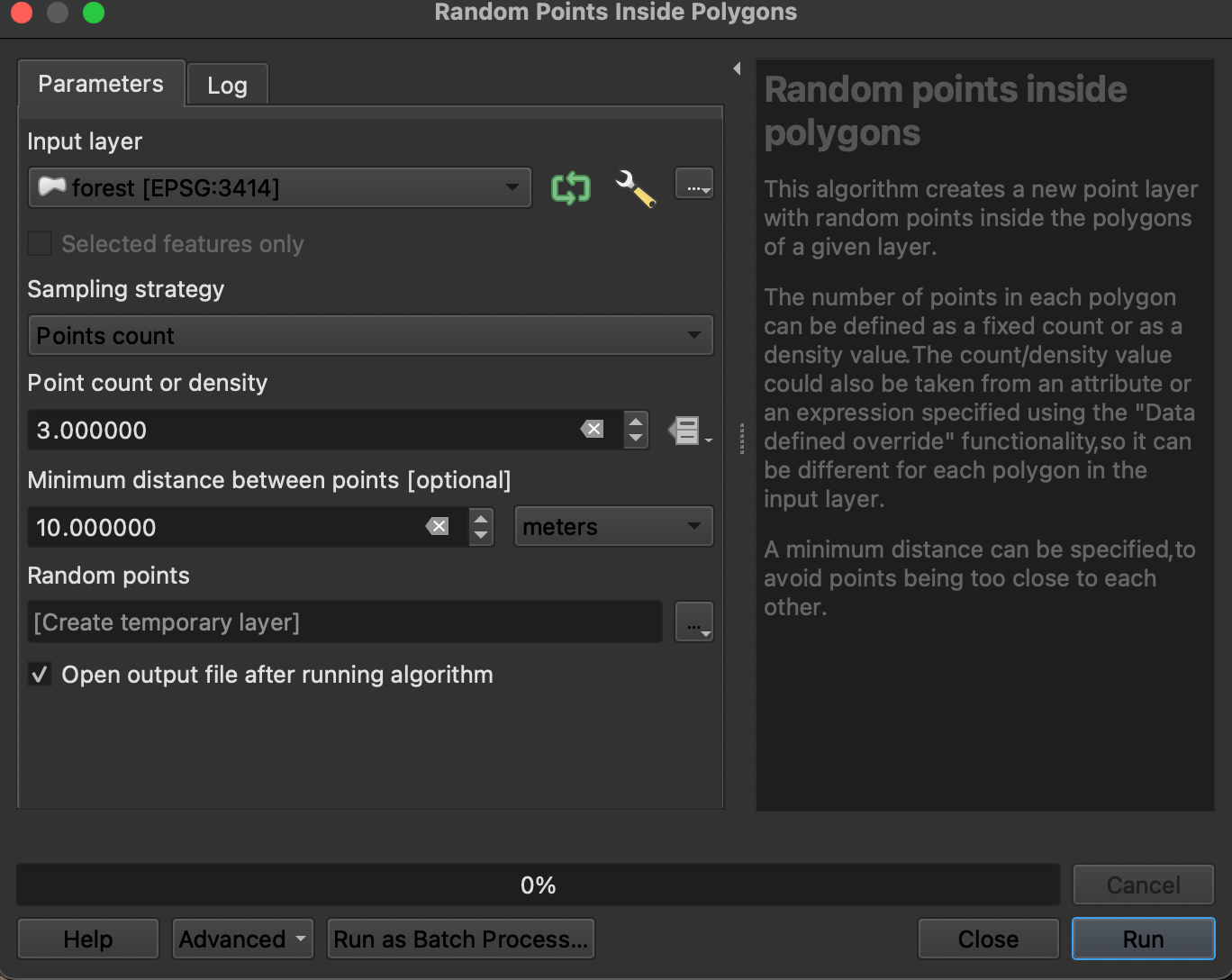Uncheck Open output file after running algorithm
This screenshot has width=1232, height=980.
point(40,675)
